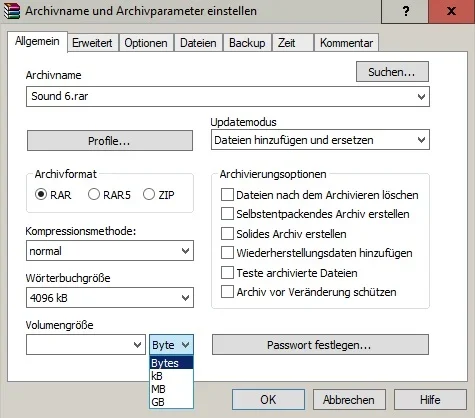Choose GB in the unit list
Screen dimensions: 475x418
pos(171,402)
